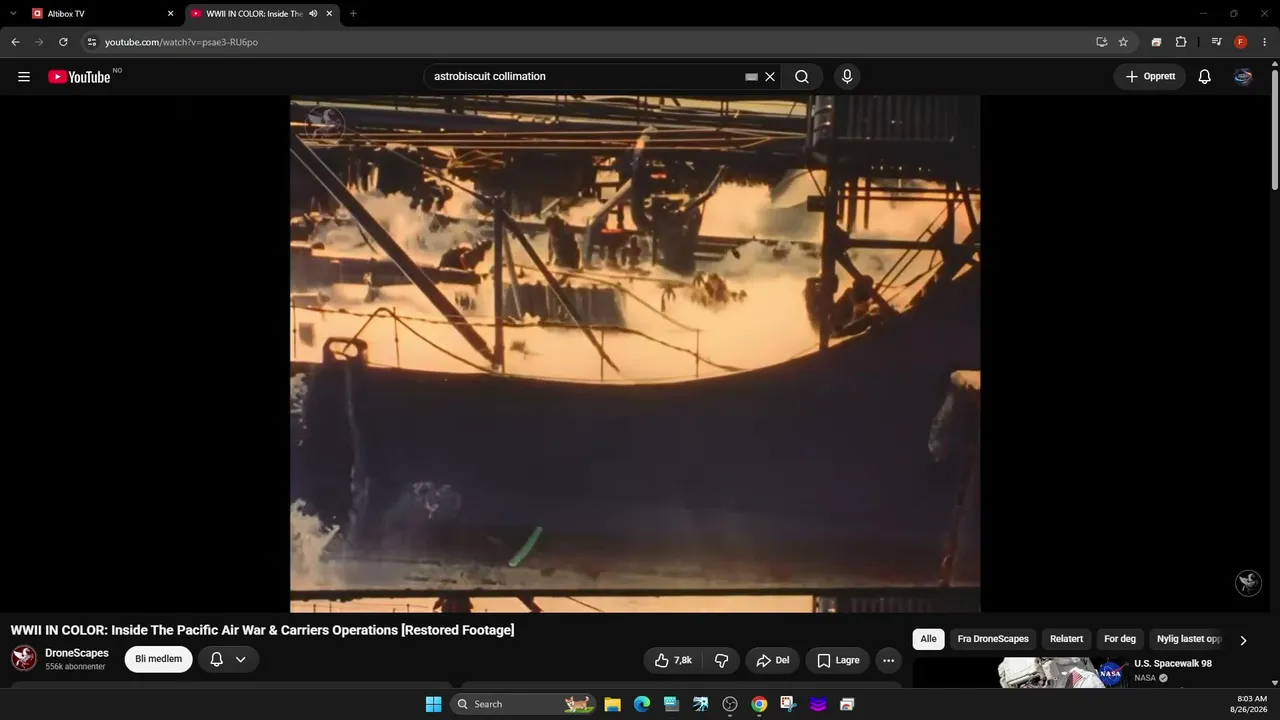Open the YouTube account avatar menu
The image size is (1280, 720).
point(1243,77)
